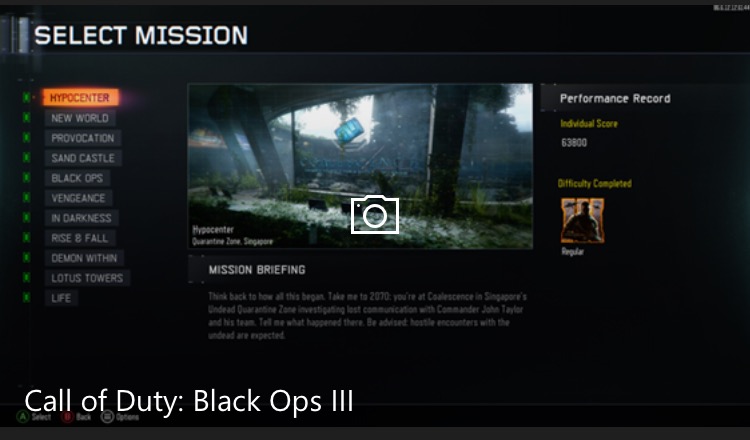Select the Demon Within mission
The width and height of the screenshot is (750, 440).
(84, 258)
